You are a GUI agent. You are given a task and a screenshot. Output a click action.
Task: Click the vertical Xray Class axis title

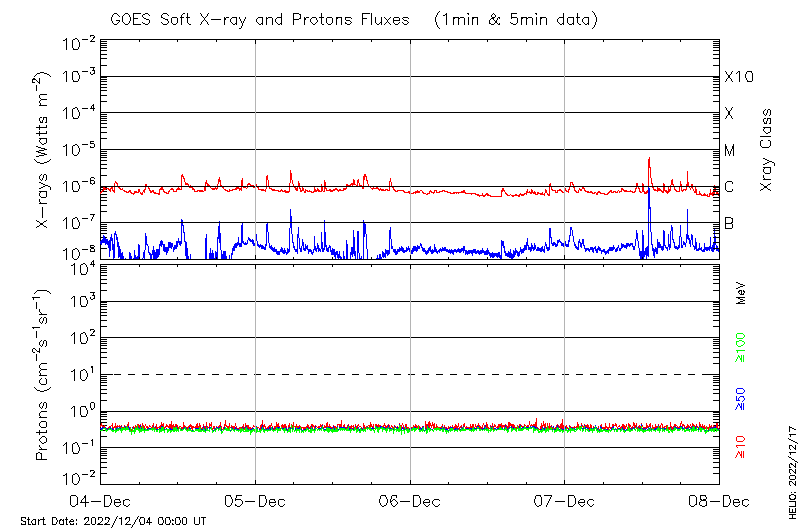[767, 150]
